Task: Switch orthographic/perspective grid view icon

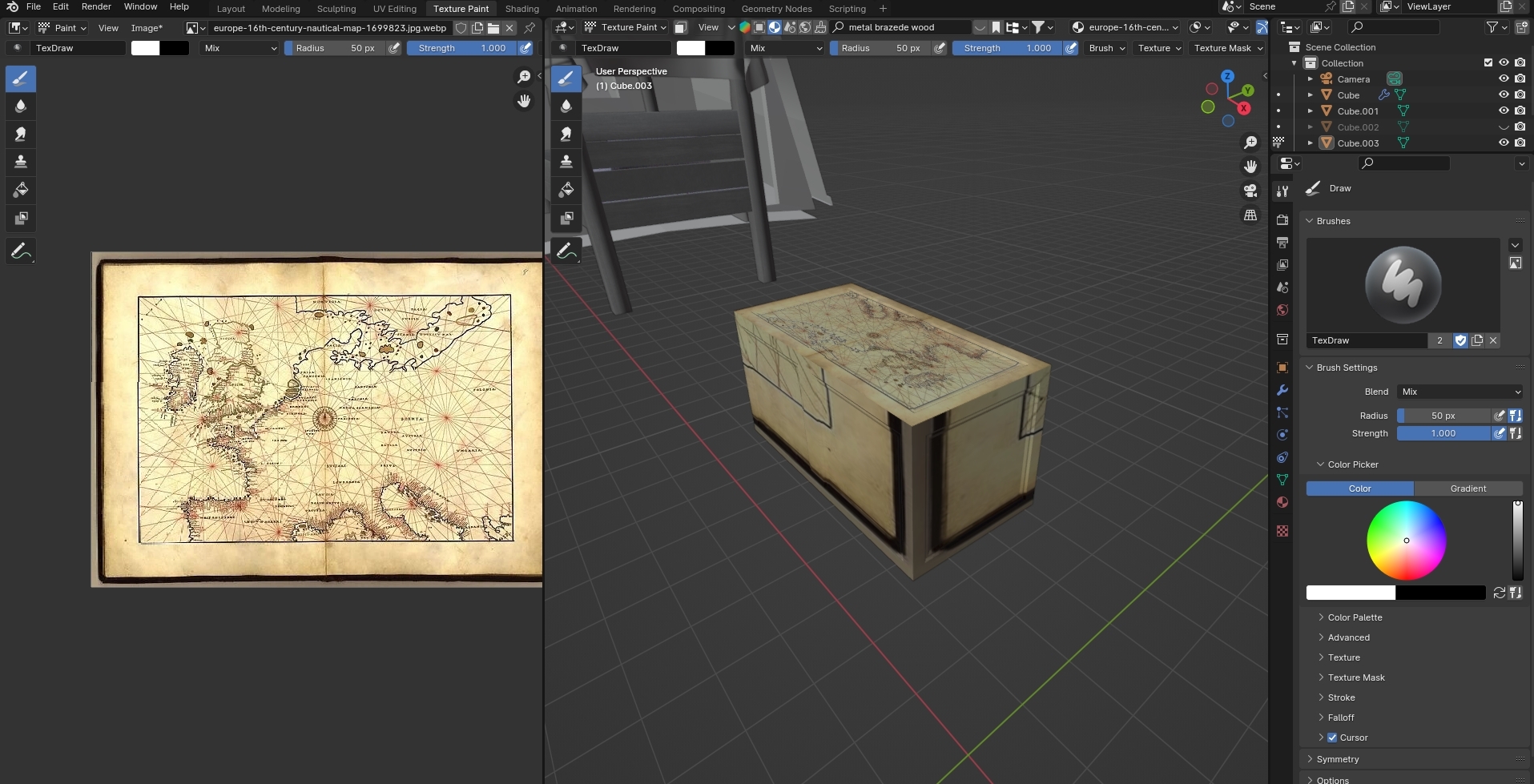Action: 1250,215
